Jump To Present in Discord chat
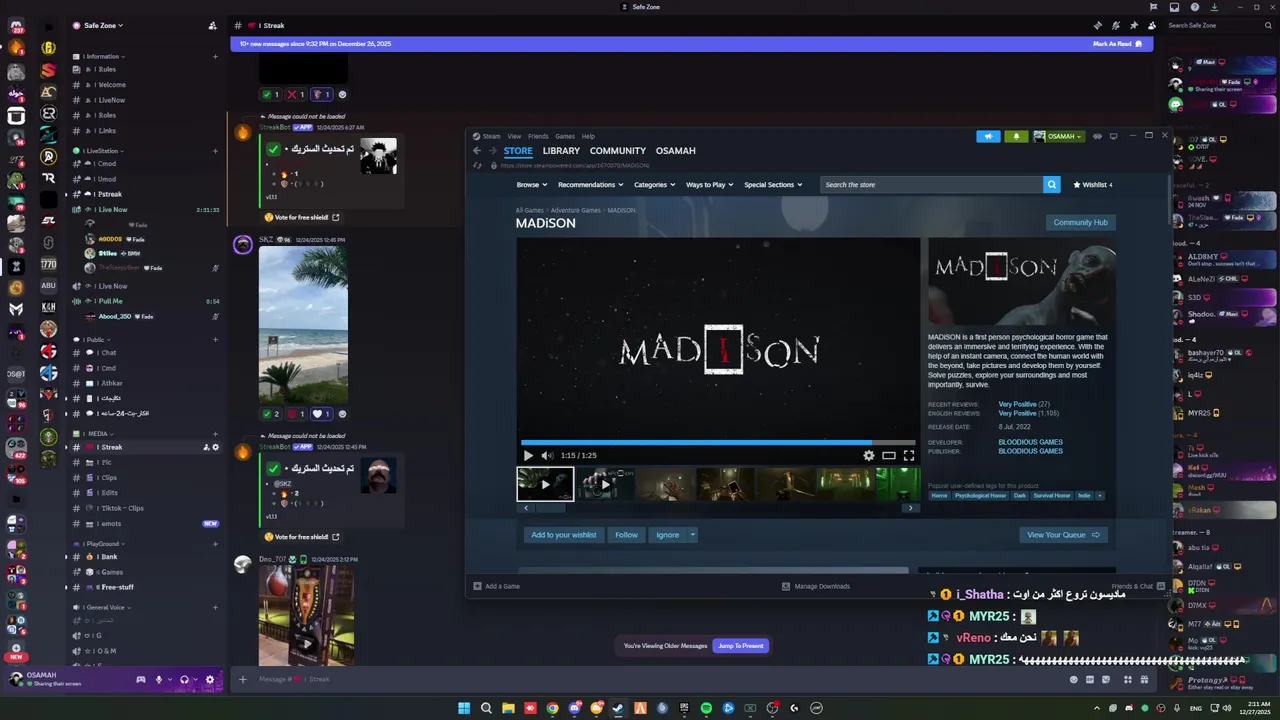Screen dimensions: 1280x720 pyautogui.click(x=741, y=646)
